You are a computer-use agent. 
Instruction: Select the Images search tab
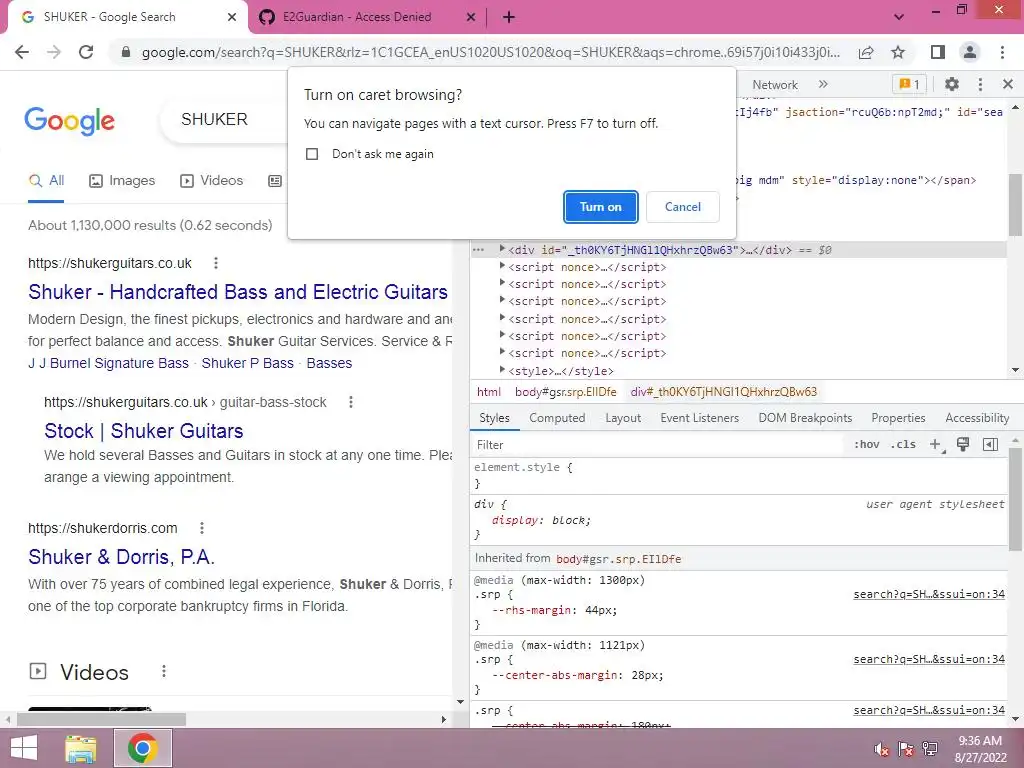122,181
